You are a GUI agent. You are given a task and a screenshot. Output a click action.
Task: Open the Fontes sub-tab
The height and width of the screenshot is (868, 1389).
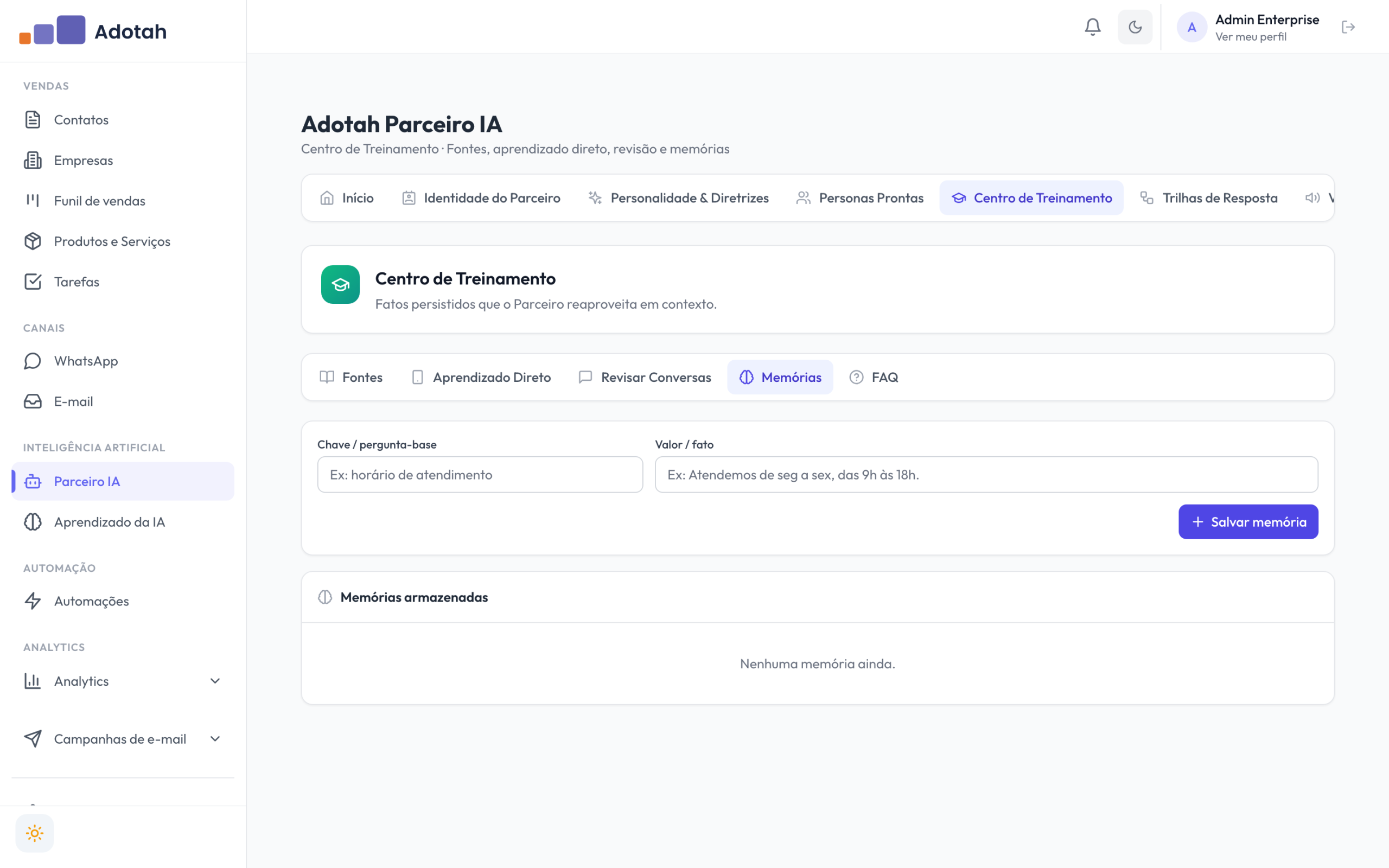(x=351, y=377)
